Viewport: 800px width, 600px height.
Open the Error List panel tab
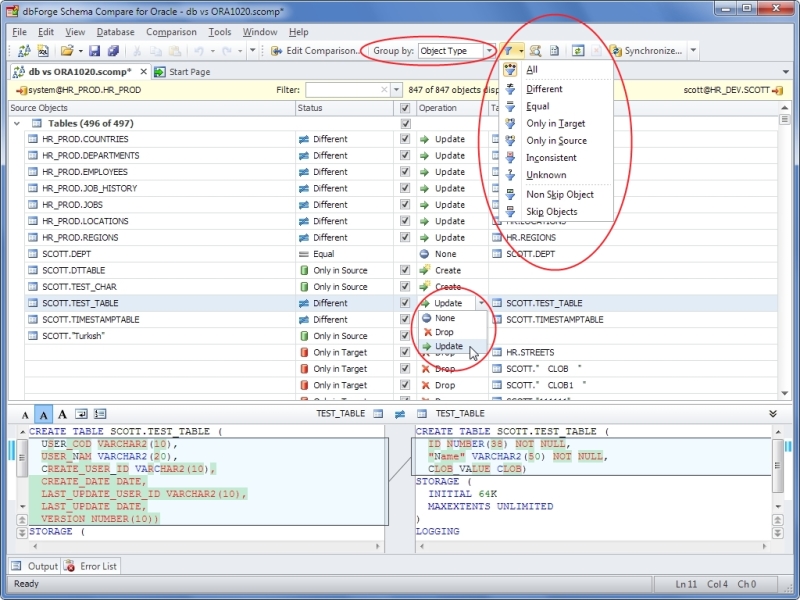pyautogui.click(x=91, y=566)
